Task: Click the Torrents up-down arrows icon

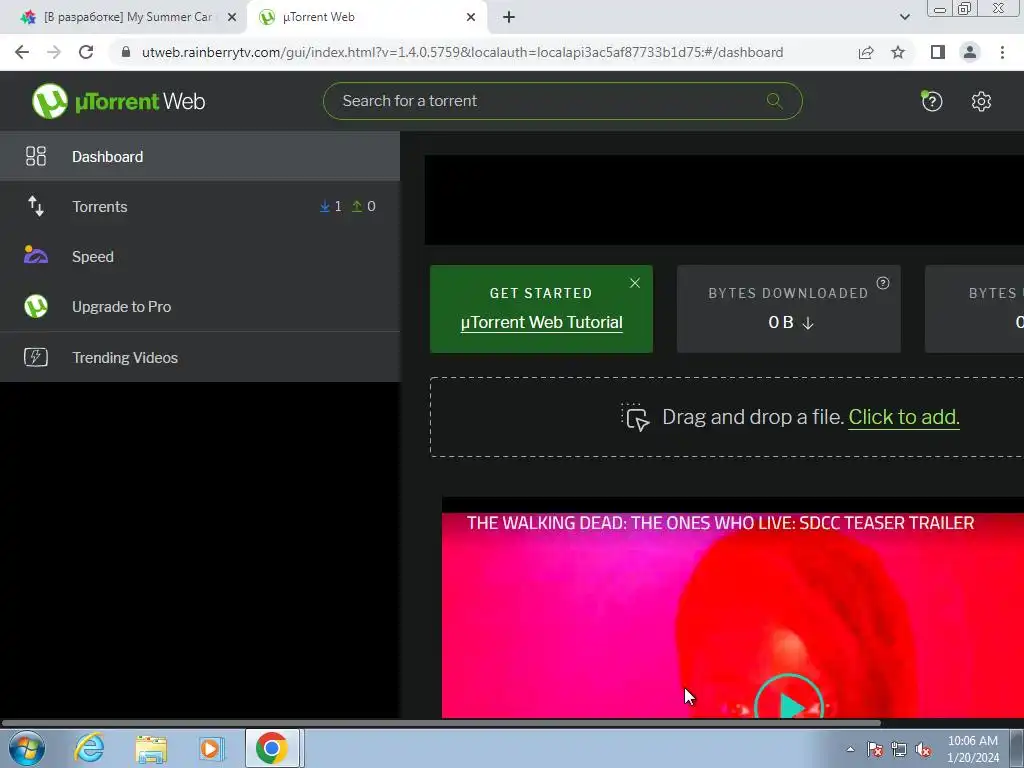Action: click(36, 206)
